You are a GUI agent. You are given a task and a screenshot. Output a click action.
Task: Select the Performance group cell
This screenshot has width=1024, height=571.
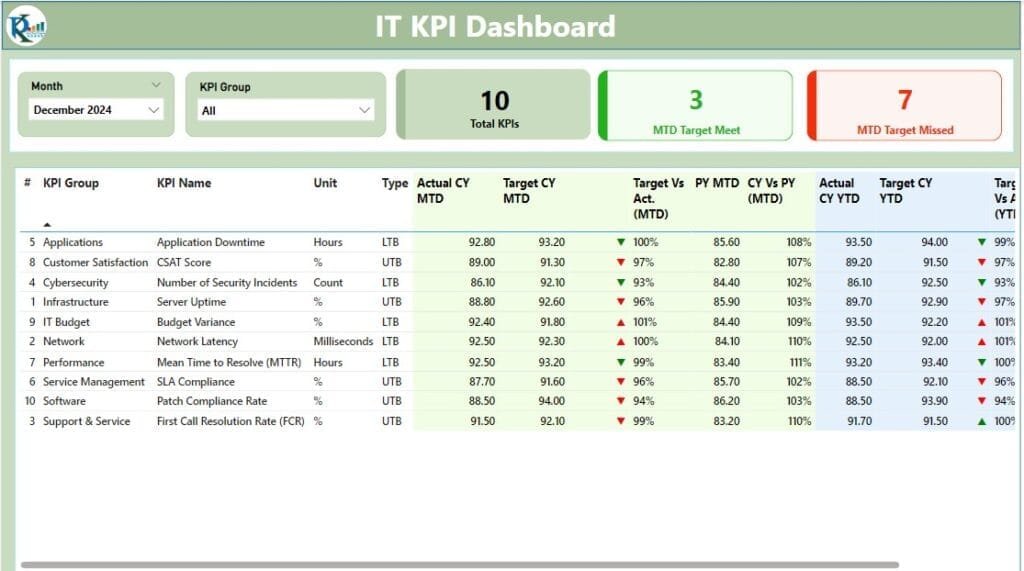pos(73,363)
